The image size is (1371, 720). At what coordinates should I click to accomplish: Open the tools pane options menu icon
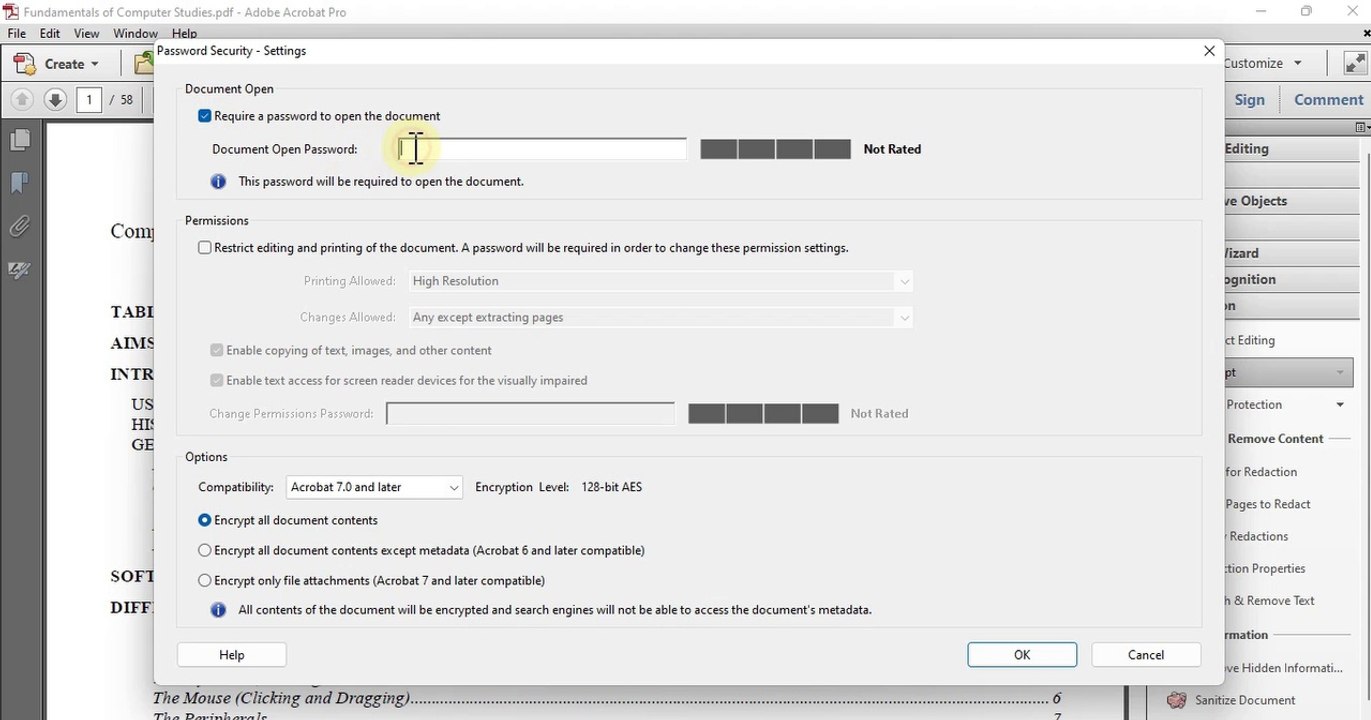click(x=1362, y=127)
